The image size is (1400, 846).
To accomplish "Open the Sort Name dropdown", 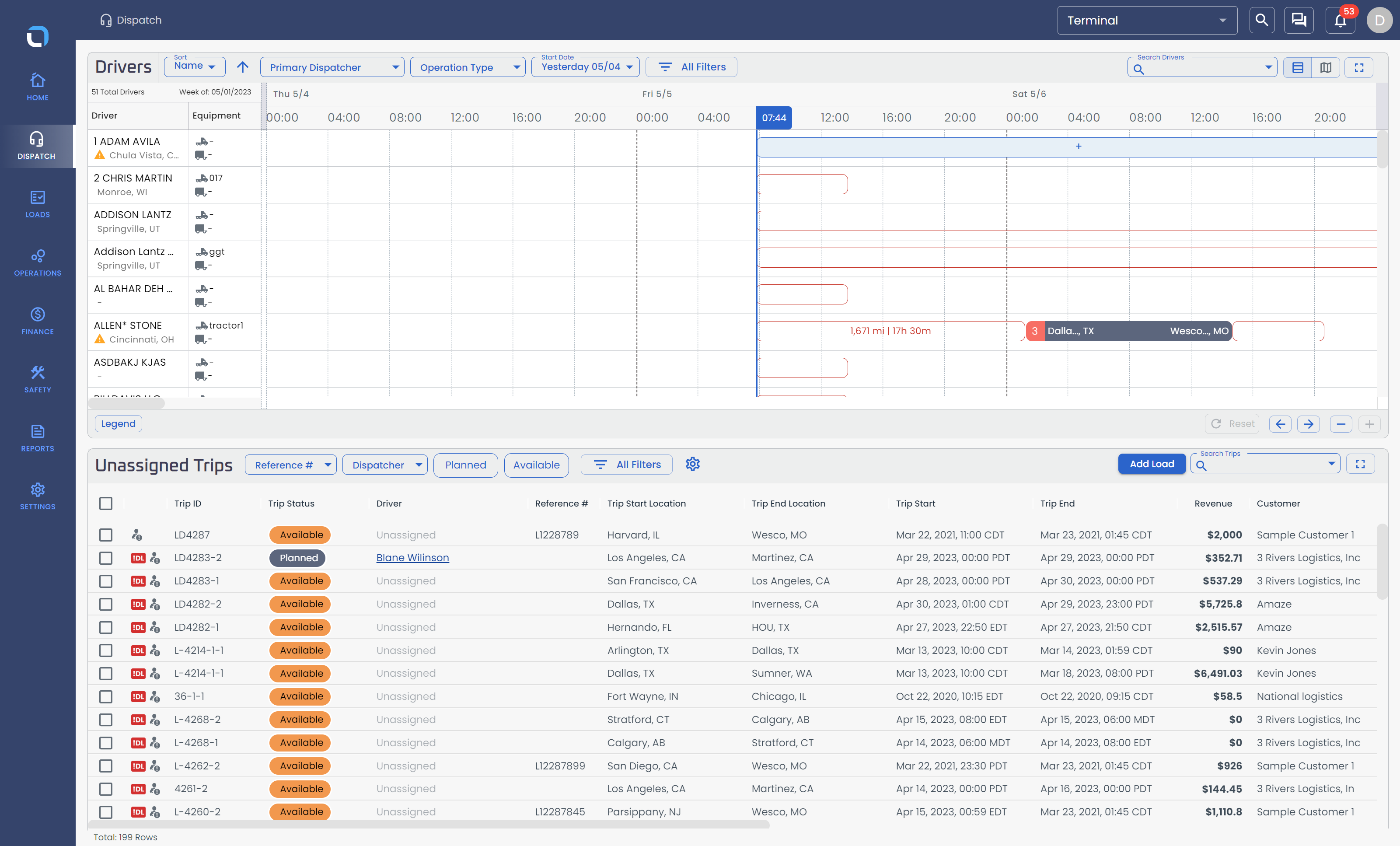I will [194, 66].
